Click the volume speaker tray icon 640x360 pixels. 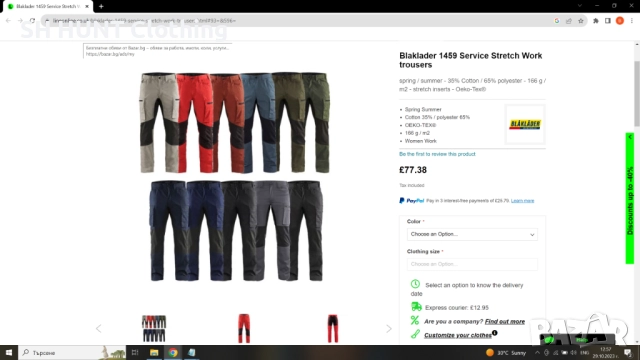pyautogui.click(x=573, y=353)
